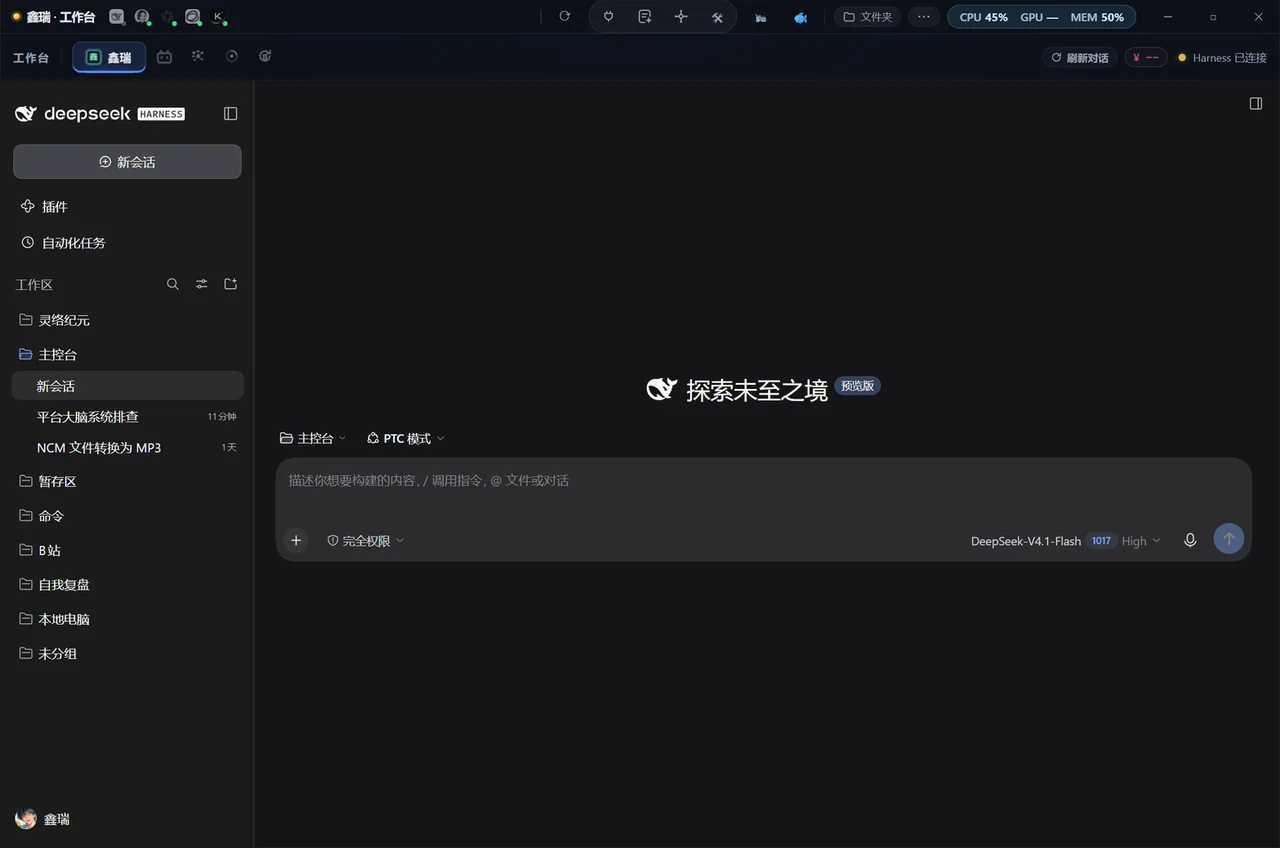
Task: Open the plug connector icon in toolbar
Action: coord(608,17)
